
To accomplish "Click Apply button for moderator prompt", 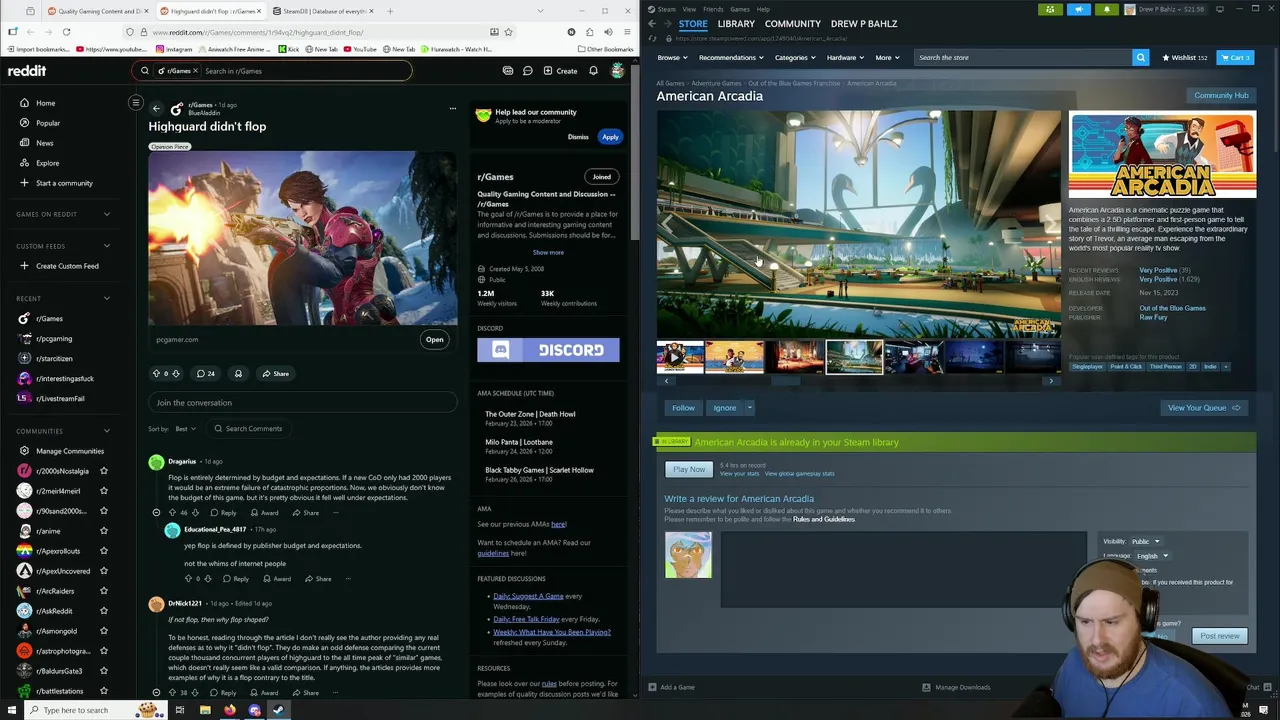I will pyautogui.click(x=610, y=137).
